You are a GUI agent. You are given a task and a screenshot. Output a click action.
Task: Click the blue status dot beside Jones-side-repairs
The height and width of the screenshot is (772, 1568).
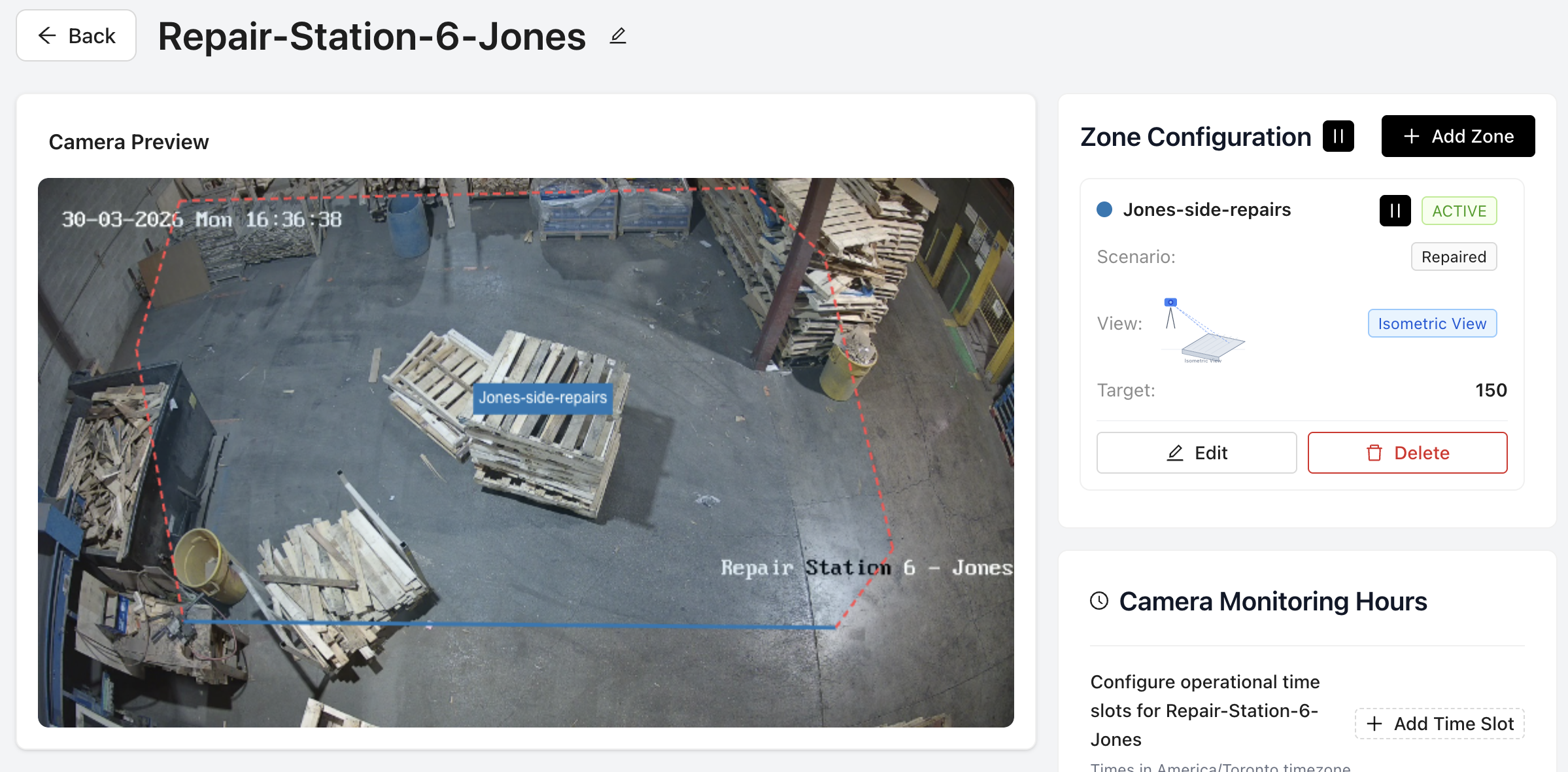[x=1105, y=209]
